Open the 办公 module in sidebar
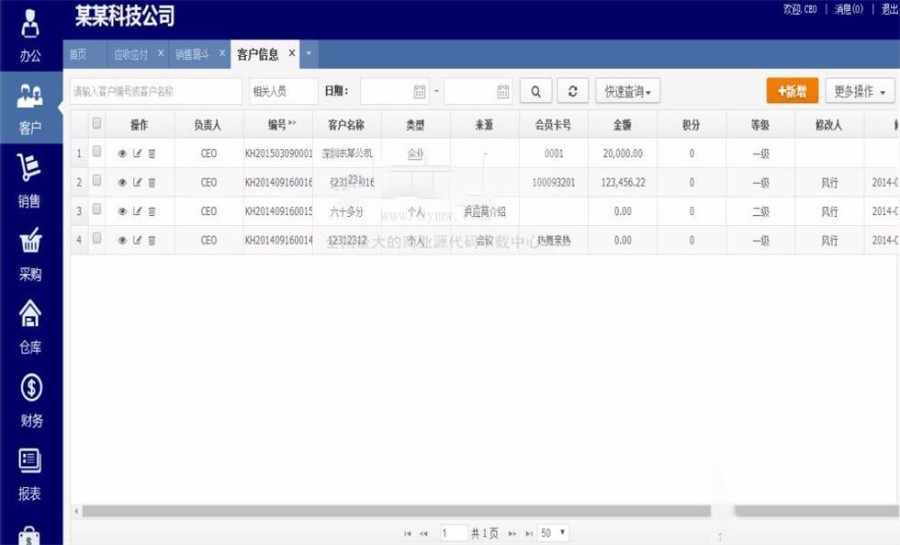The height and width of the screenshot is (545, 900). [x=30, y=36]
